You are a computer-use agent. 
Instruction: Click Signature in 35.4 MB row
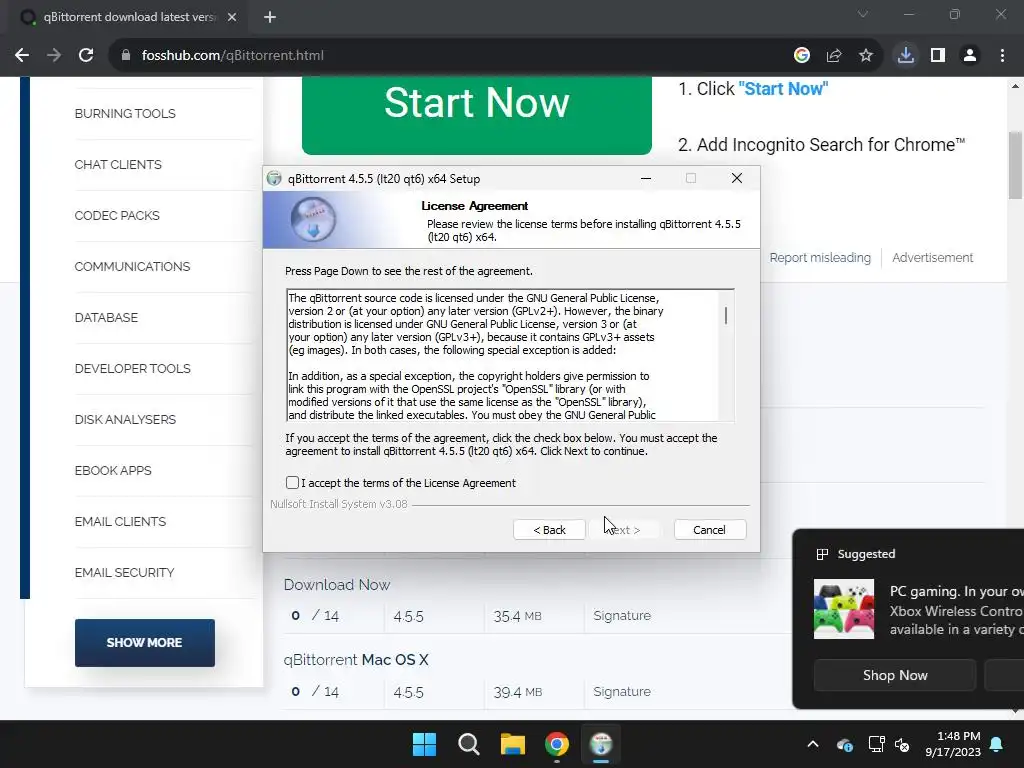click(x=622, y=615)
